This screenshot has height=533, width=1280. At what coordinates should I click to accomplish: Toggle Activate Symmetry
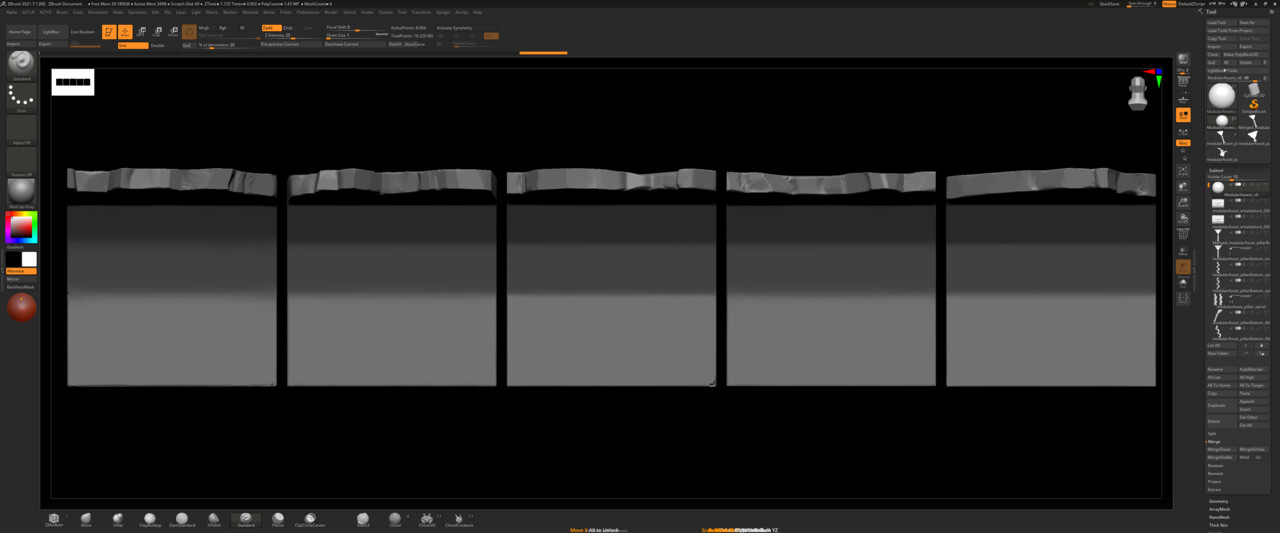tap(455, 28)
